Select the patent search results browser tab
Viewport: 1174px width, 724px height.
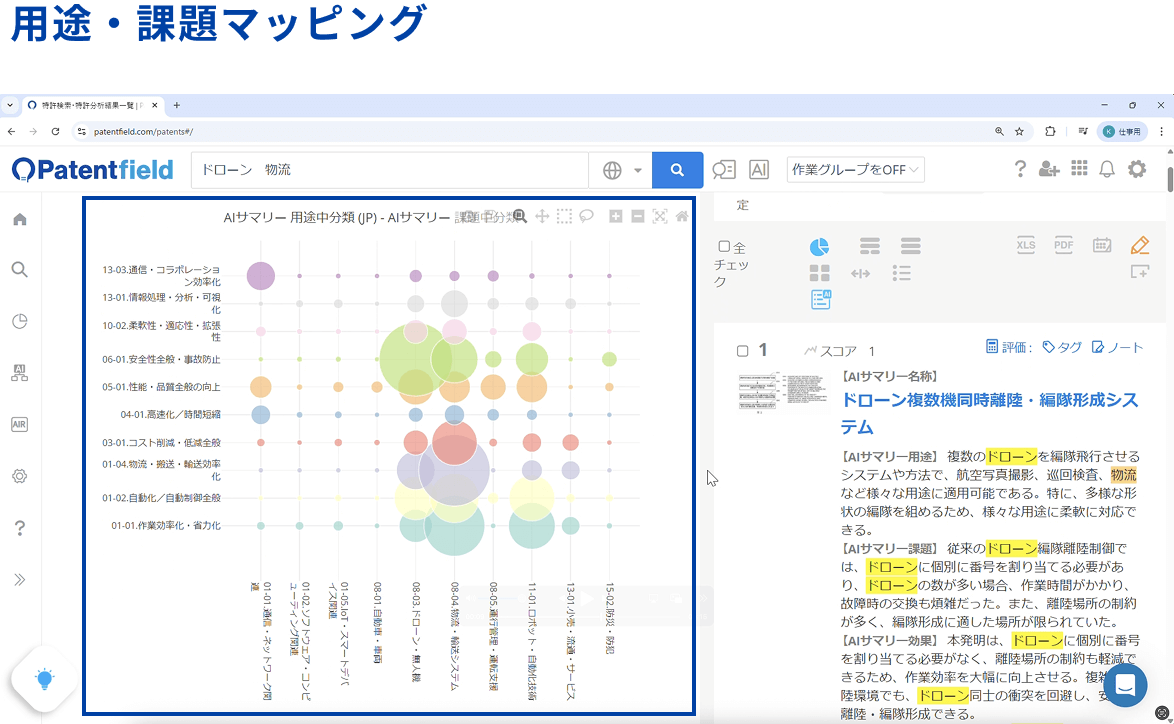coord(90,105)
